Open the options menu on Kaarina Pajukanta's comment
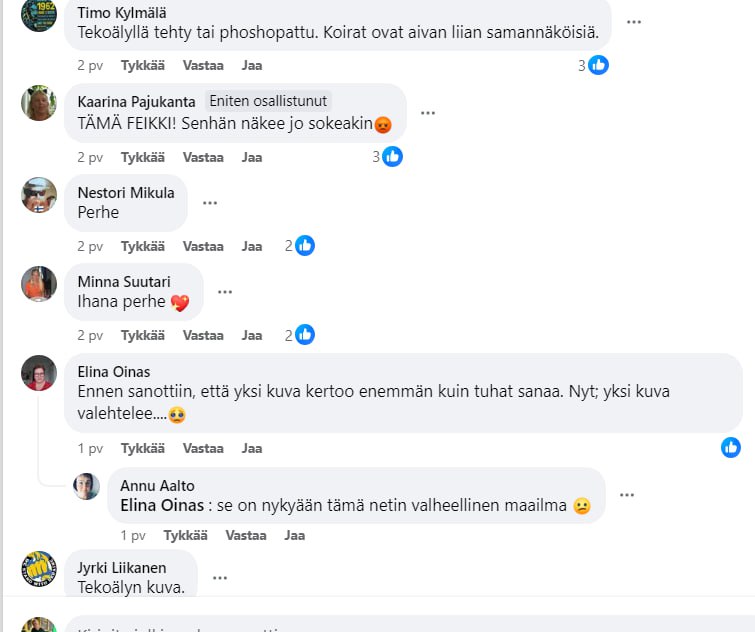 (x=428, y=113)
